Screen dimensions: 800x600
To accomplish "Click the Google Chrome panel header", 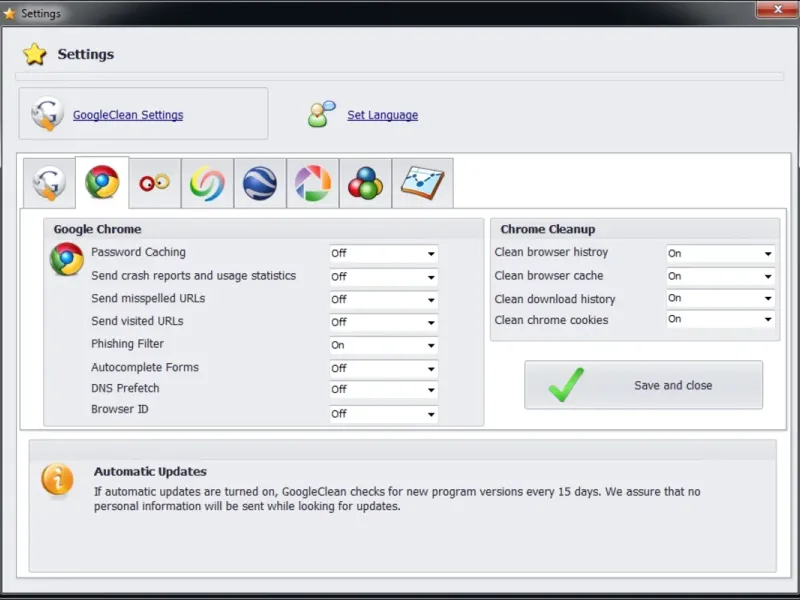I will tap(97, 229).
